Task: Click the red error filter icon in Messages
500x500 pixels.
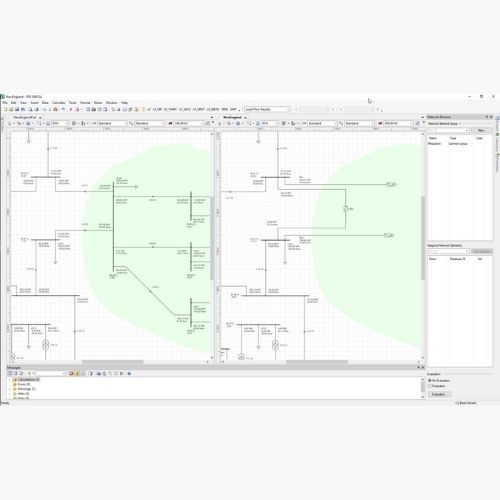Action: (71, 373)
